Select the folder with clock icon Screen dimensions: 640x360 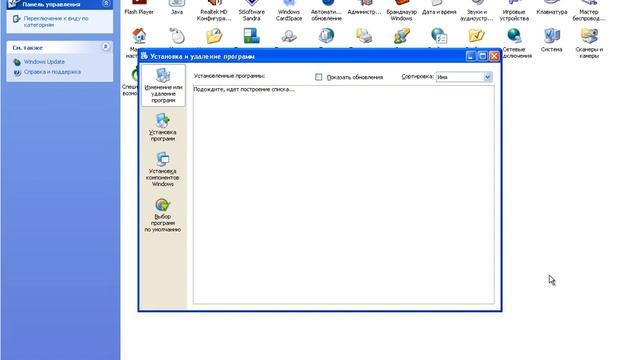click(214, 36)
